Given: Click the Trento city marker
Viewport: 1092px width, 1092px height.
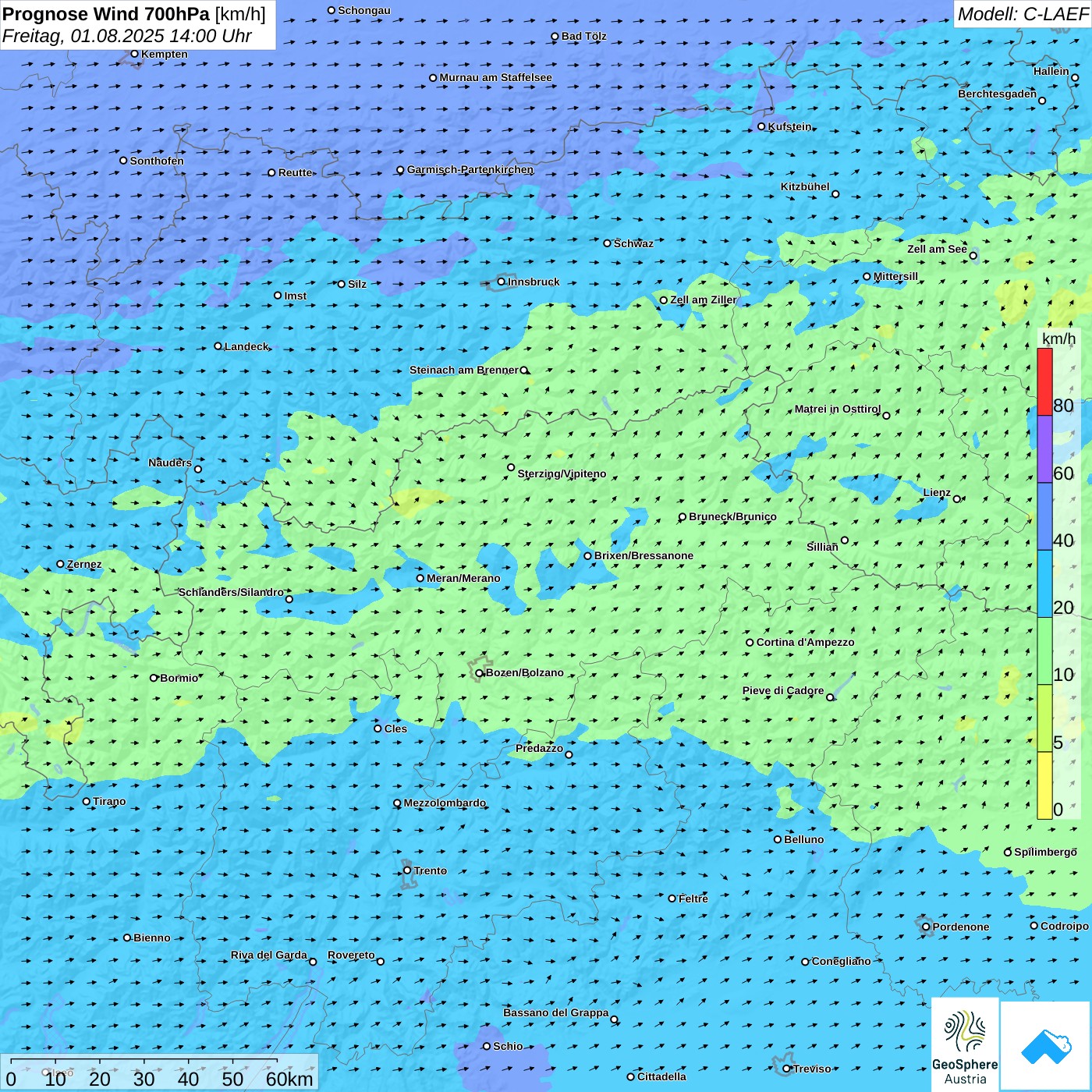Looking at the screenshot, I should [407, 870].
